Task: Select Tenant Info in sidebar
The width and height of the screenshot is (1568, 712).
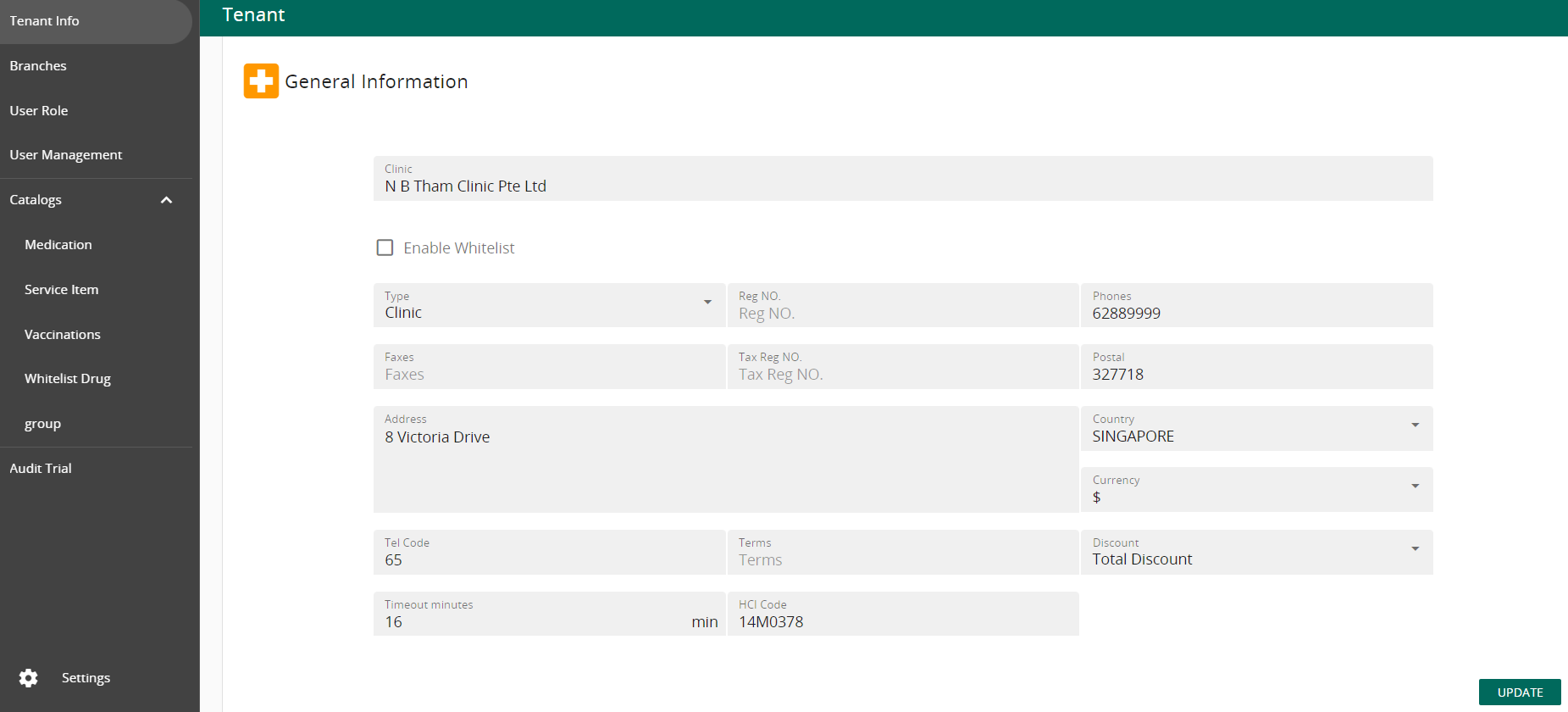Action: pos(96,21)
